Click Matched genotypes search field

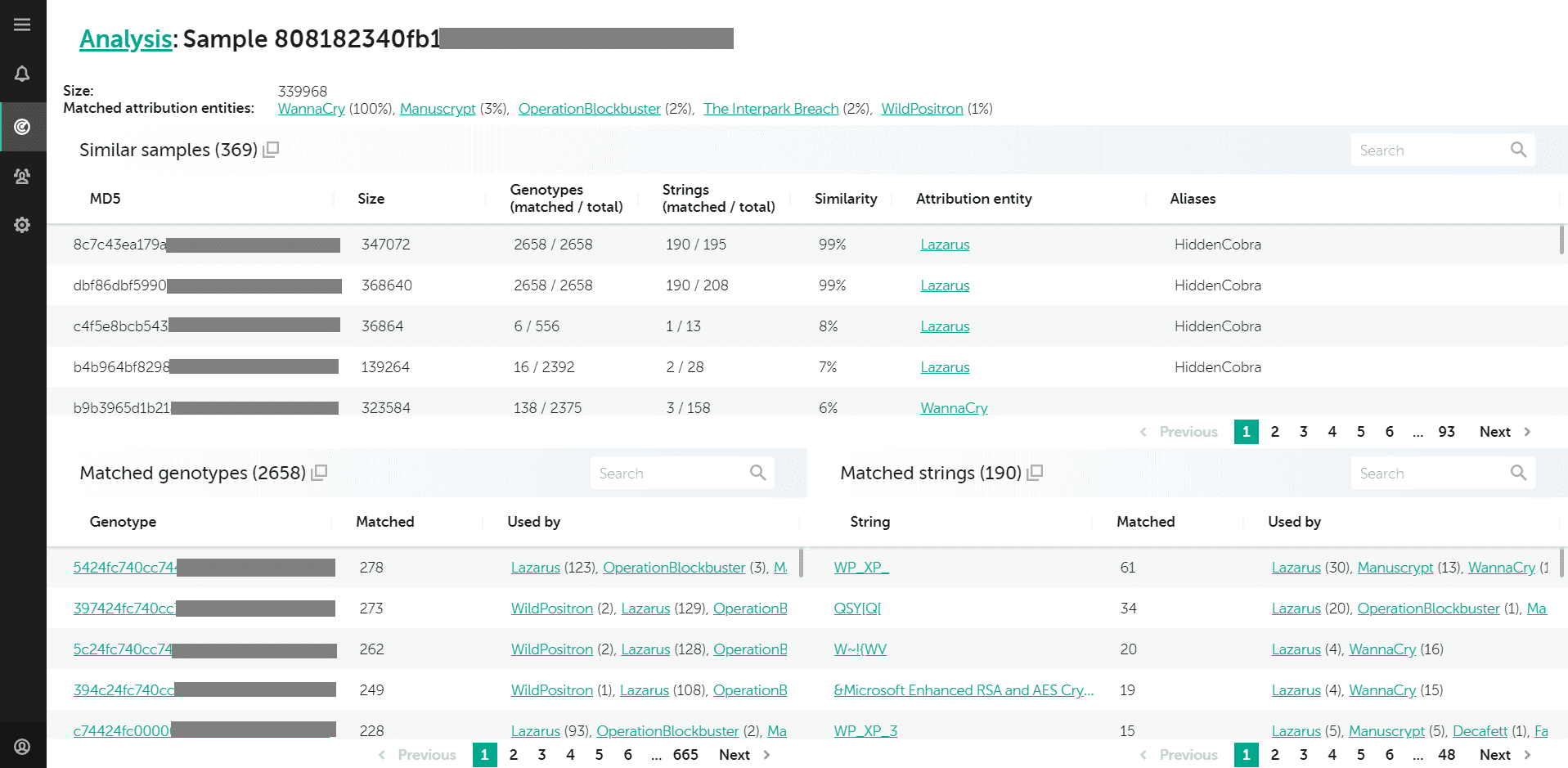(x=682, y=473)
